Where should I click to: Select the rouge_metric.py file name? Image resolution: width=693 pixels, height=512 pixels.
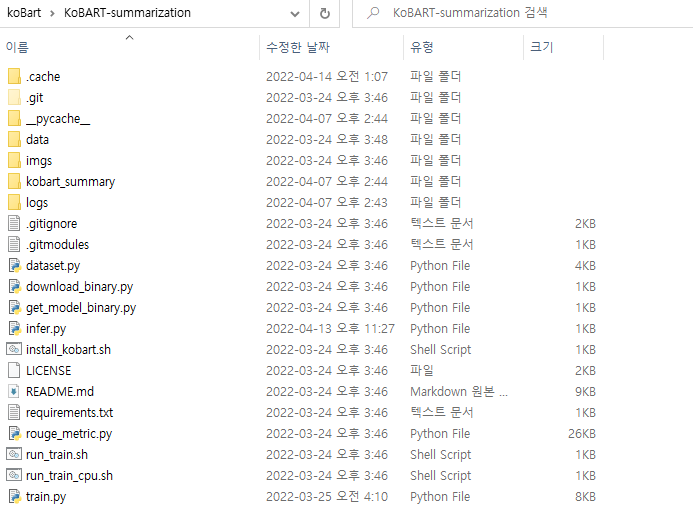(69, 434)
